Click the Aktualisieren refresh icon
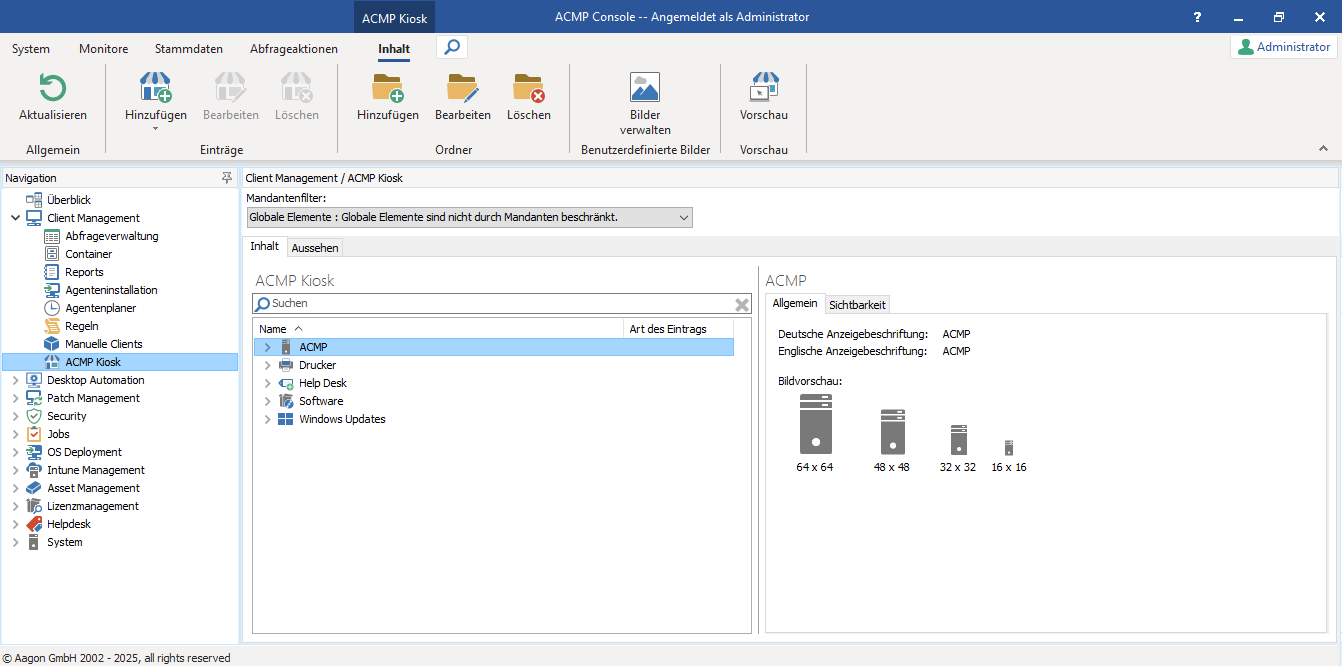The width and height of the screenshot is (1342, 666). coord(52,90)
